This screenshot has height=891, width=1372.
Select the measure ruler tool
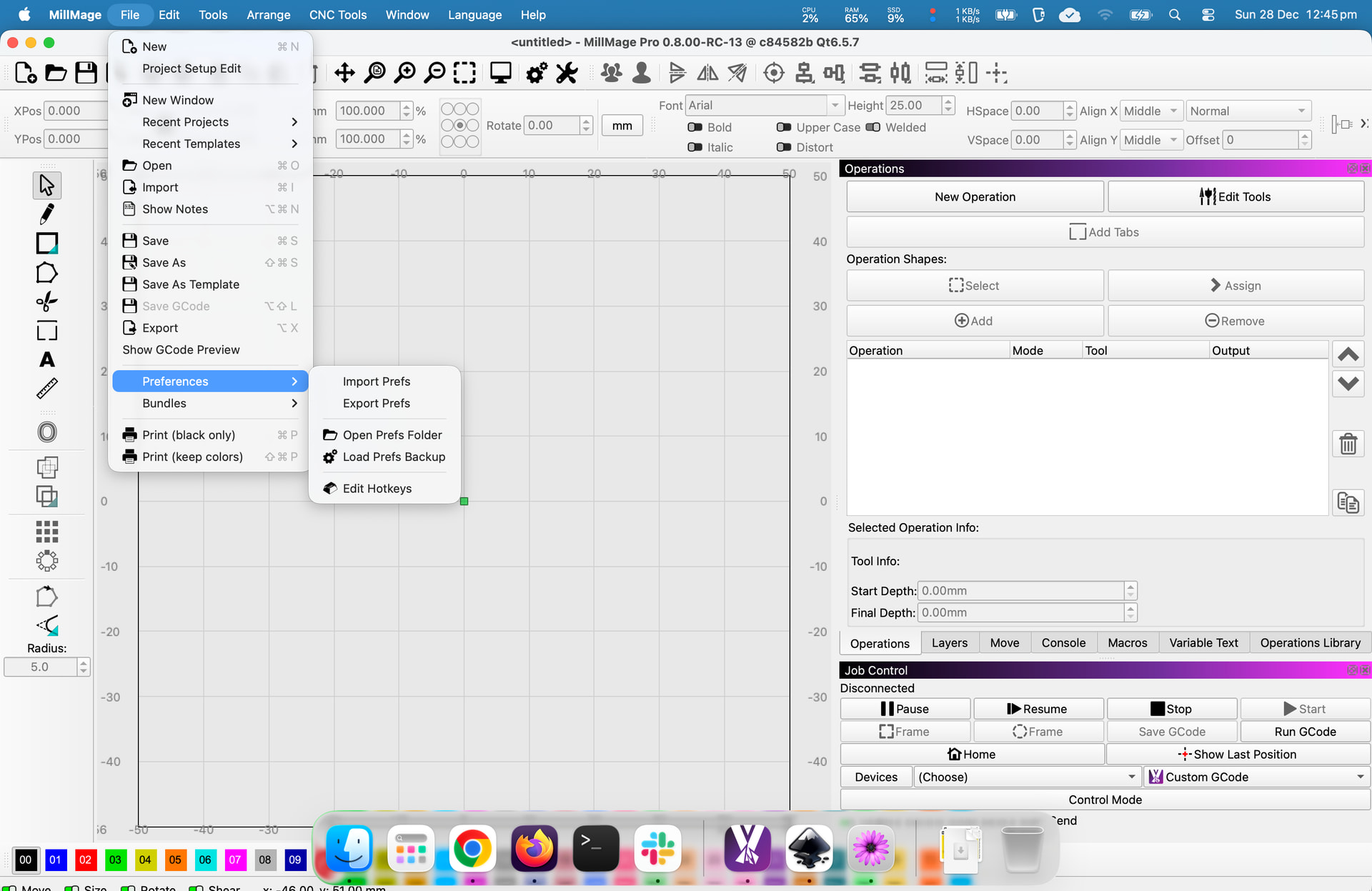[46, 389]
